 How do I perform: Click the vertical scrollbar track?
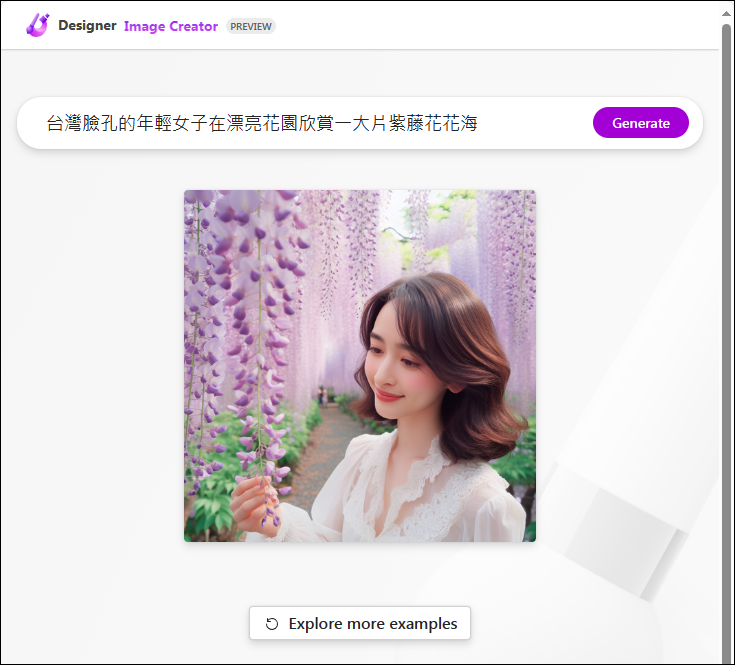coord(727,342)
